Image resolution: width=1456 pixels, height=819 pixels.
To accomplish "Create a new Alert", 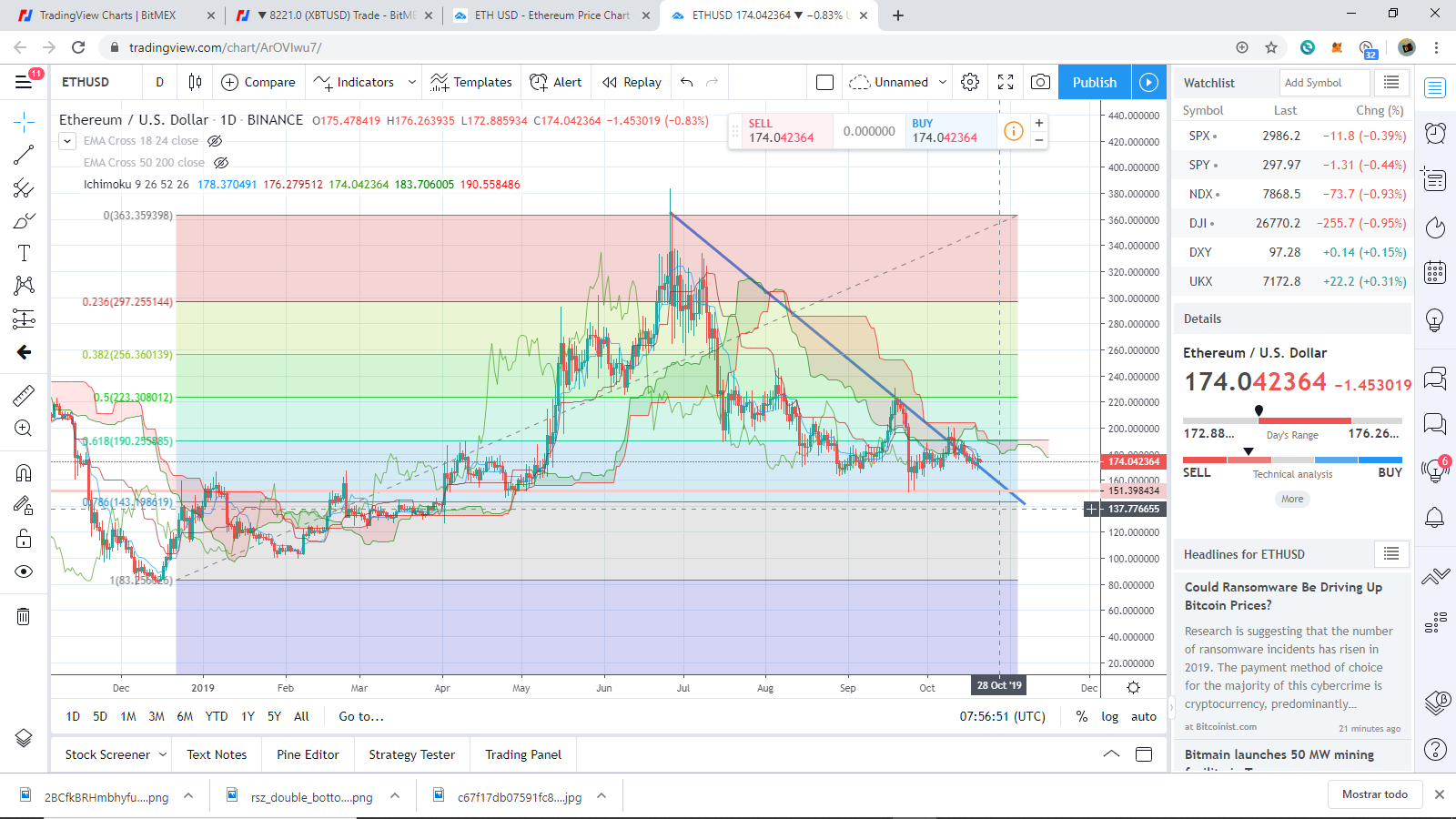I will [x=556, y=82].
